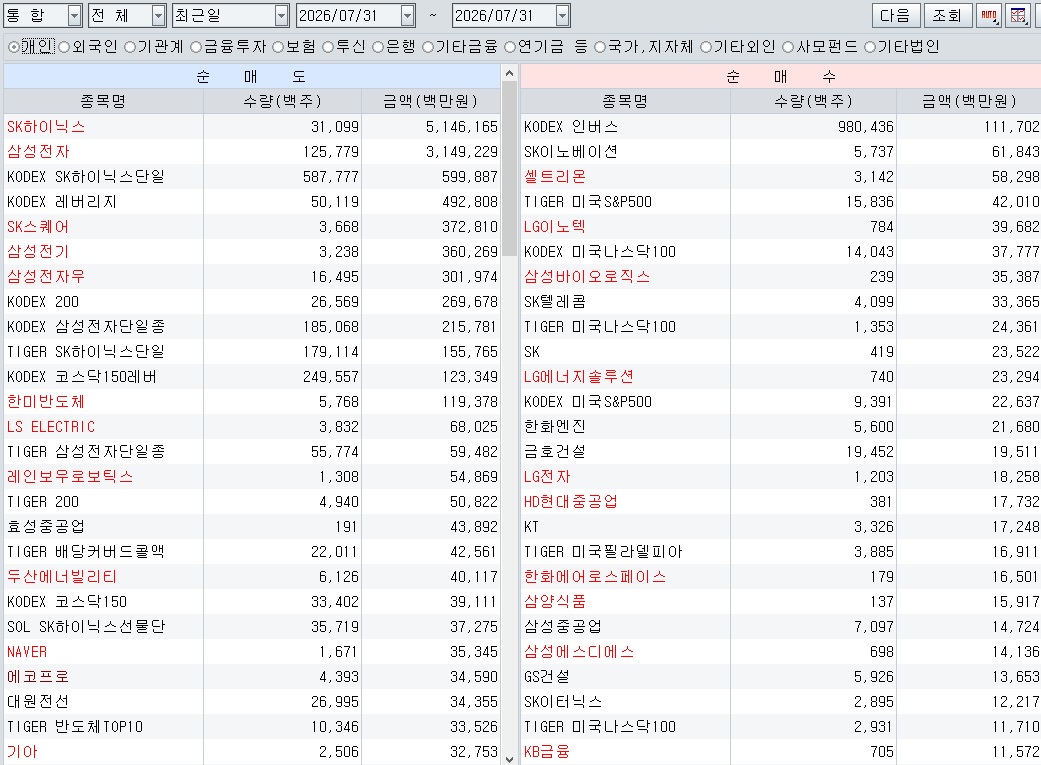Select the 기타법인 radio button
This screenshot has width=1041, height=765.
click(x=870, y=47)
